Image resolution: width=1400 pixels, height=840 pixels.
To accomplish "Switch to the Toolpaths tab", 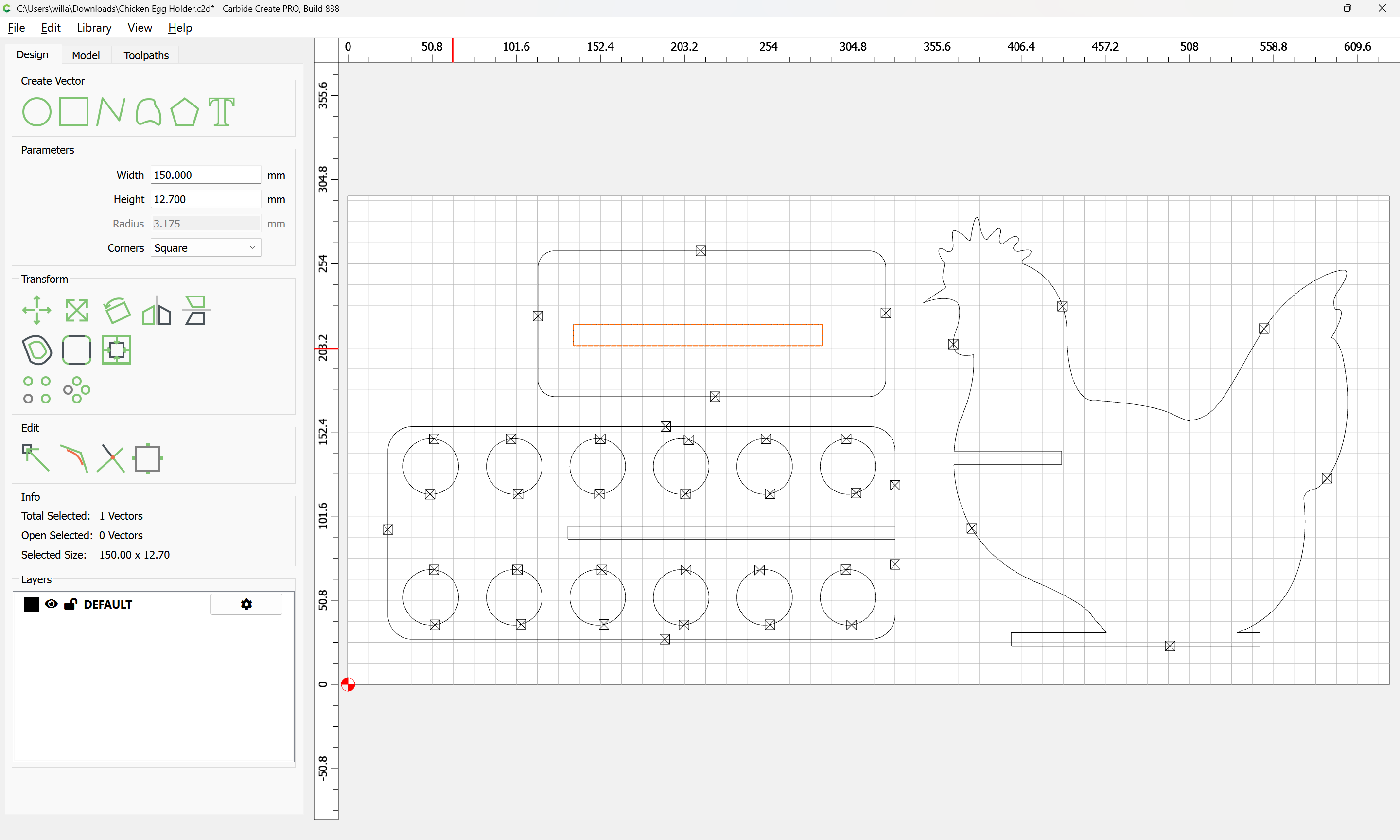I will 146,55.
